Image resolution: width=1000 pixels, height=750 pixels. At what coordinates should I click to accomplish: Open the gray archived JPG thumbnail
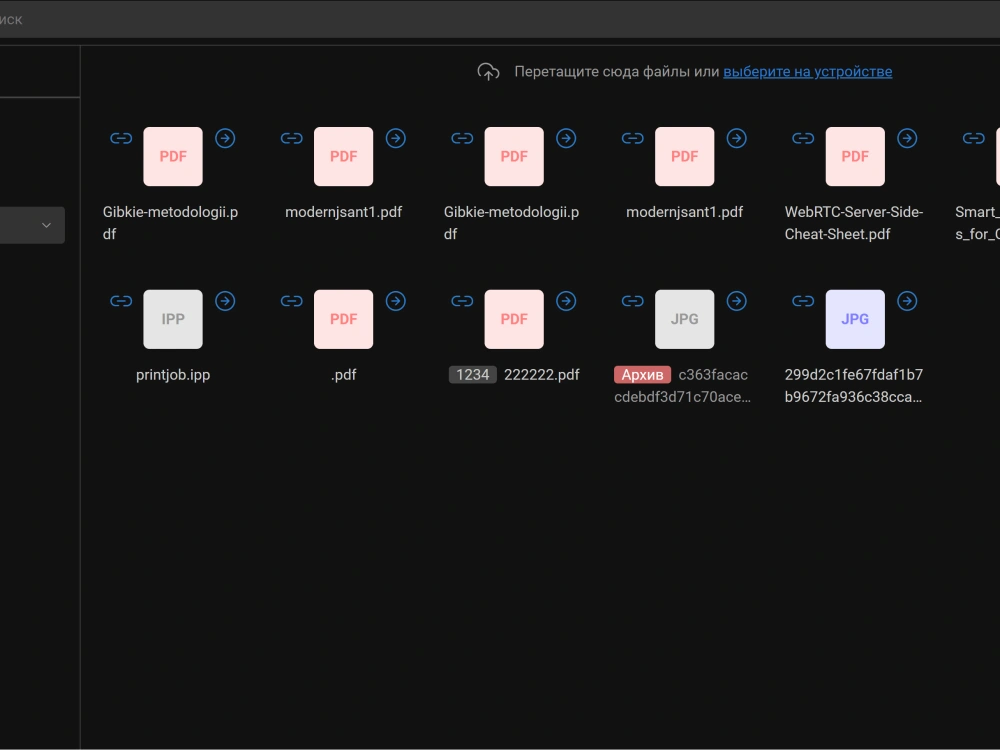point(684,319)
